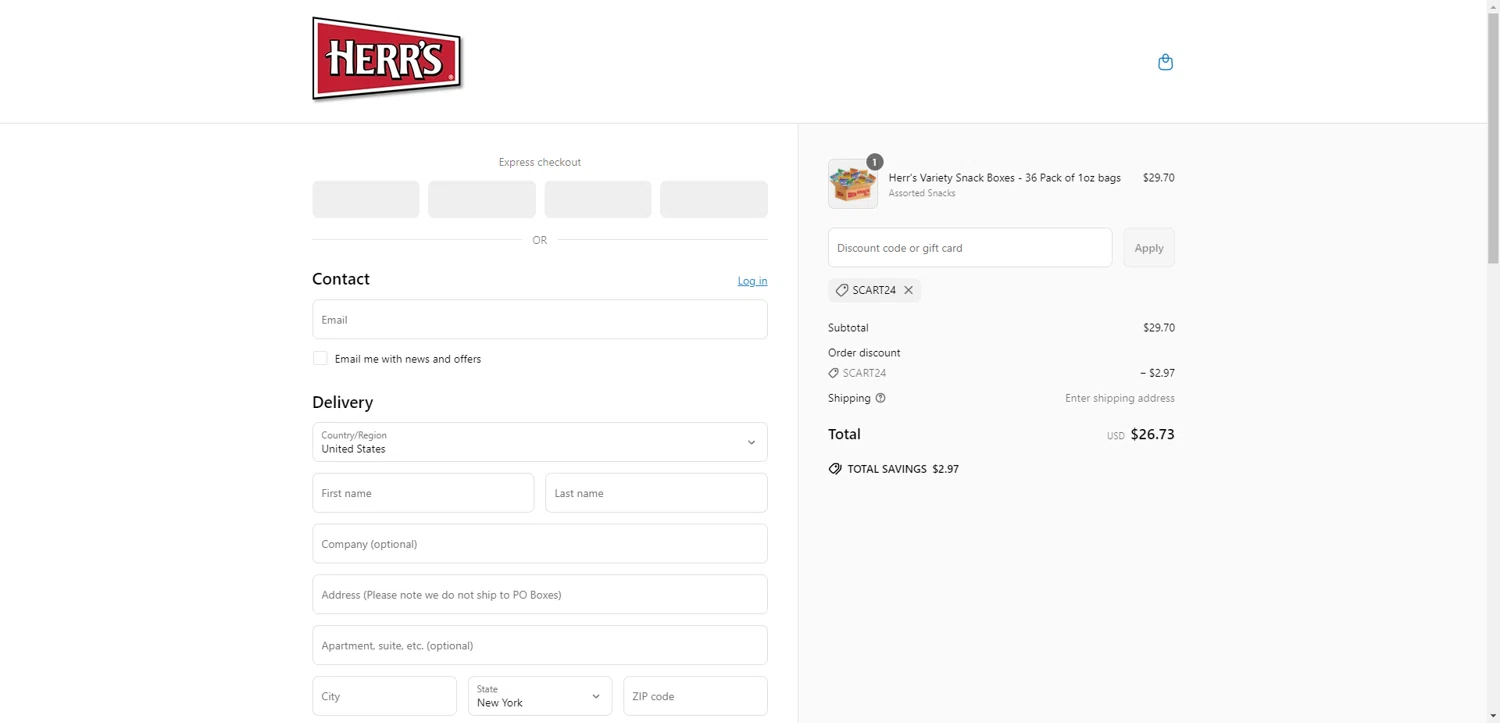Focus the Company (optional) field
Screen dimensions: 1500x723
pyautogui.click(x=540, y=544)
